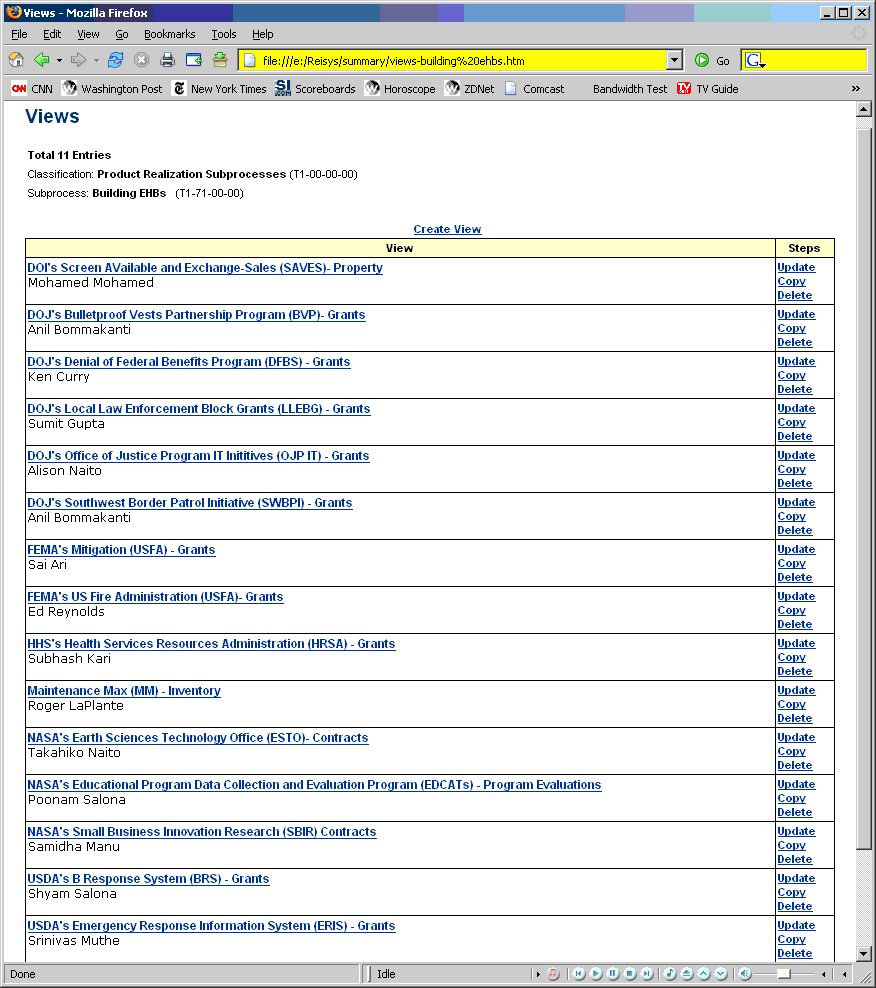The height and width of the screenshot is (988, 876).
Task: Expand the player panel using the small right arrow
Action: (x=538, y=974)
